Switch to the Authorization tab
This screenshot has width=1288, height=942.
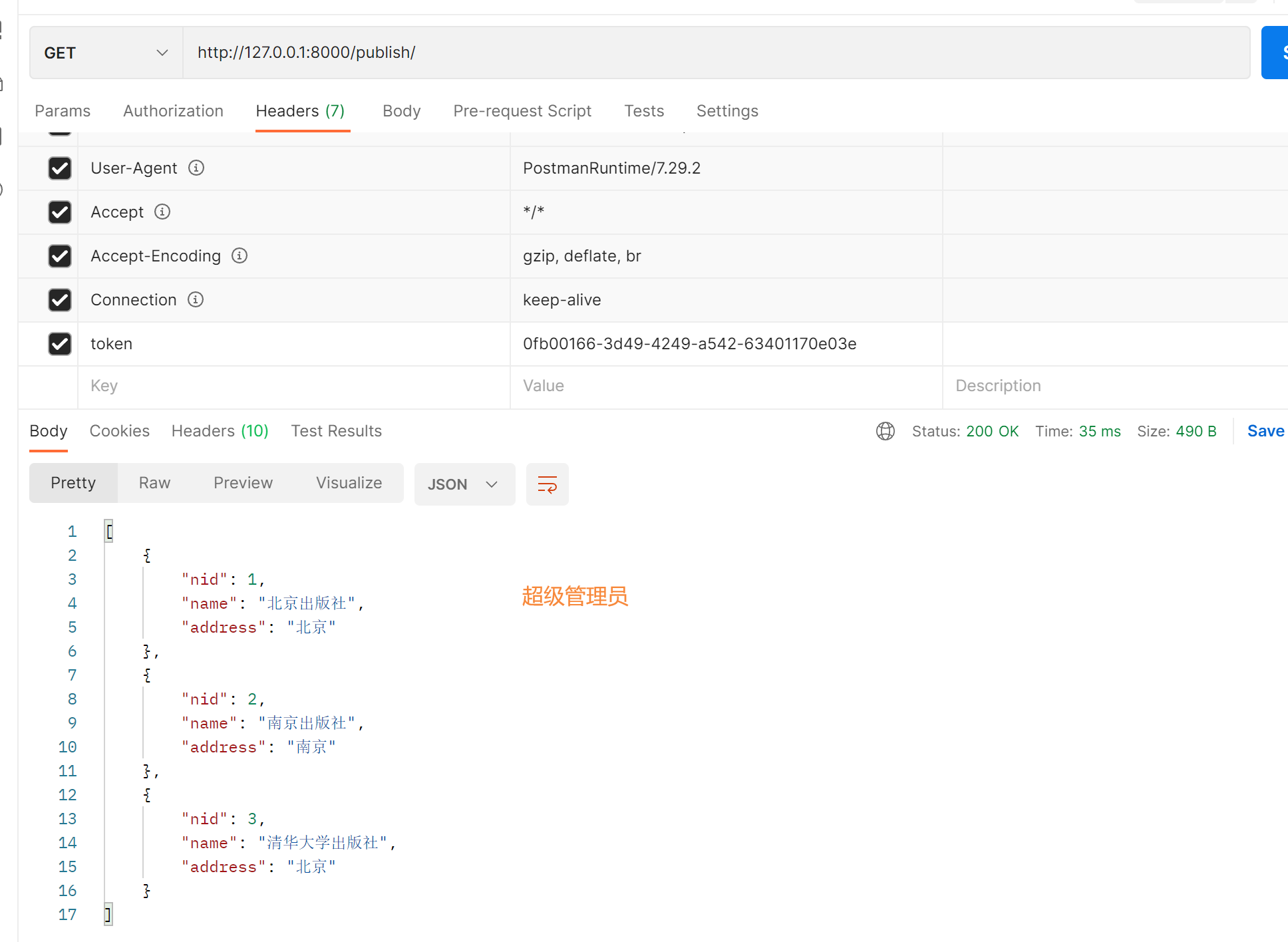[173, 111]
